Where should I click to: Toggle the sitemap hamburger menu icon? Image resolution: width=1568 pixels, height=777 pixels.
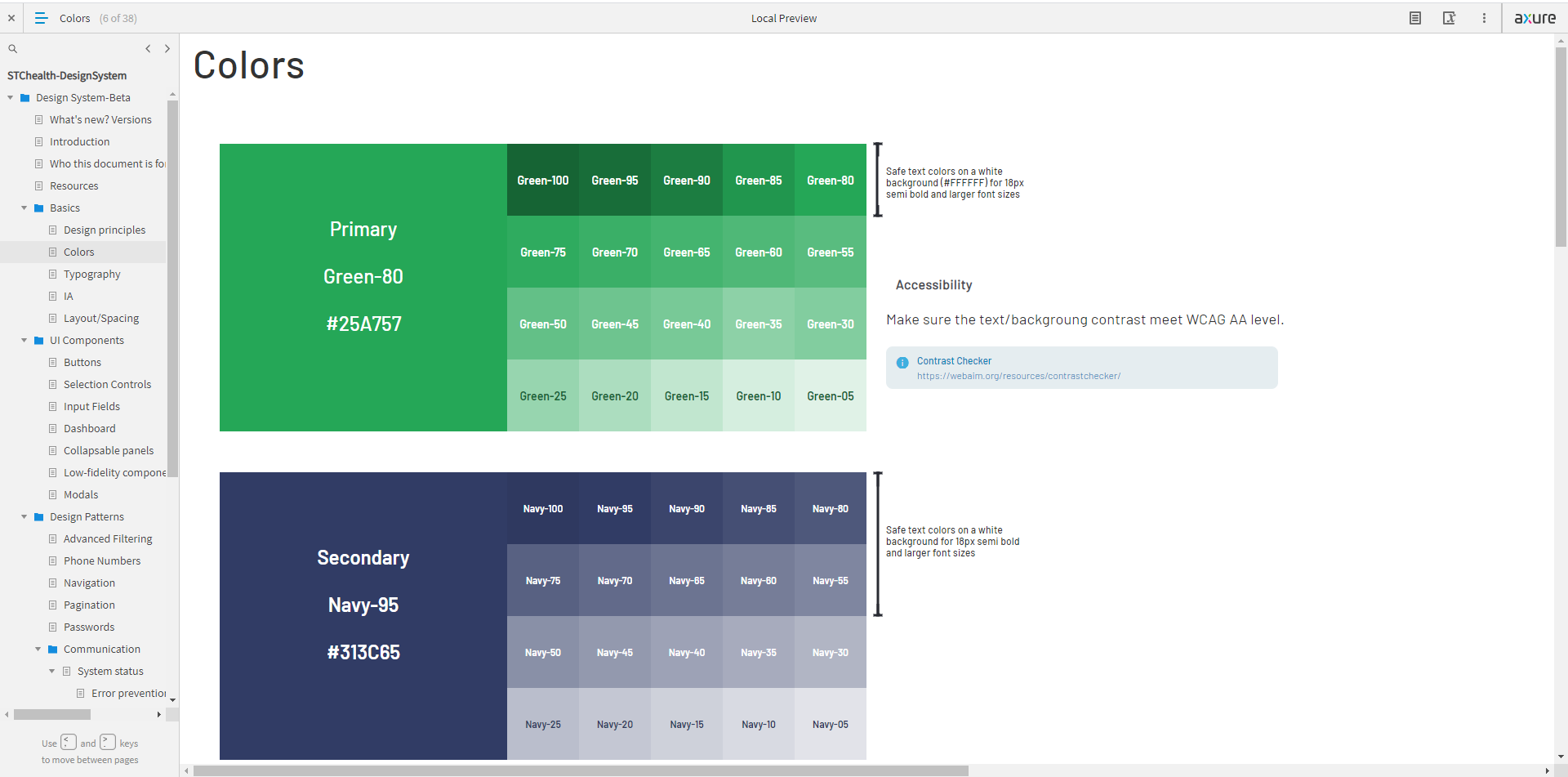42,18
